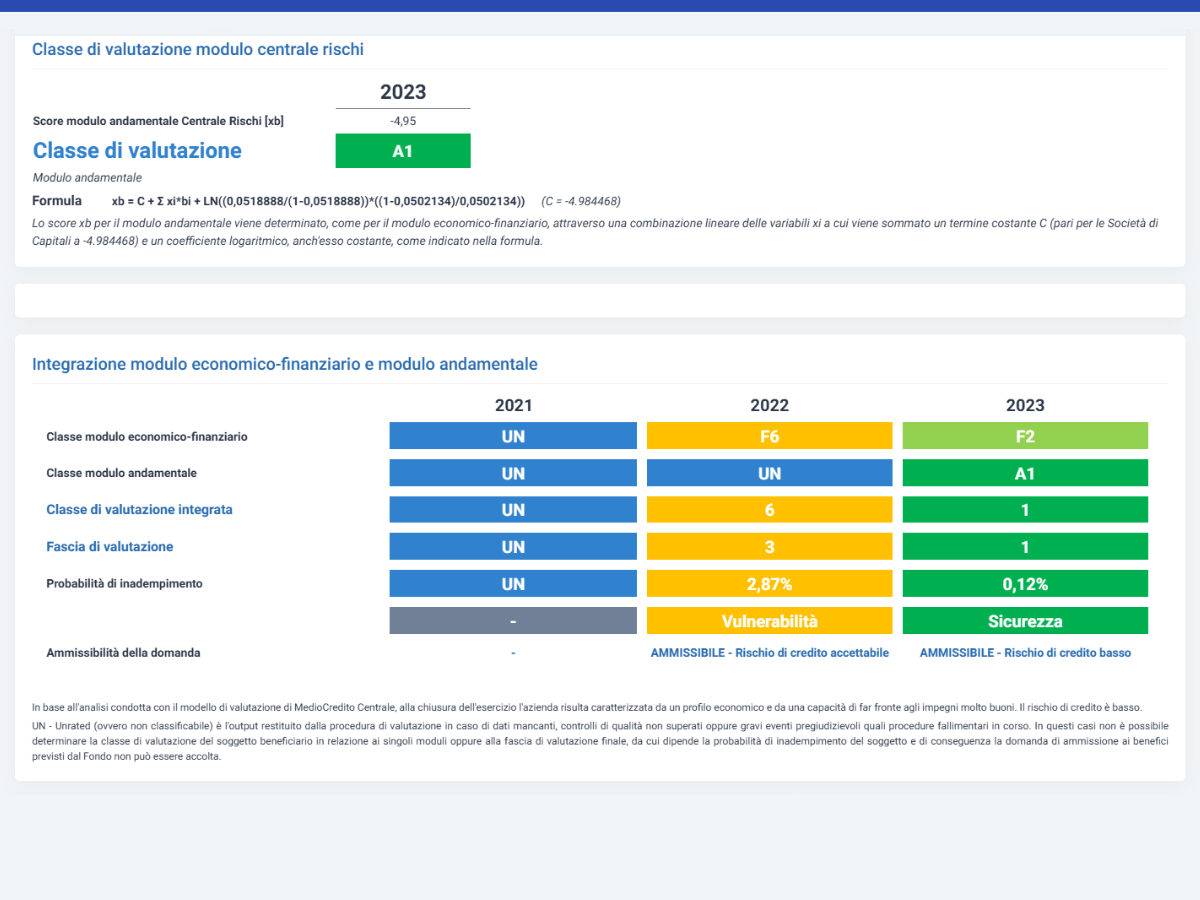Click the 'Classe modulo andamentale' row label
1200x900 pixels.
122,473
